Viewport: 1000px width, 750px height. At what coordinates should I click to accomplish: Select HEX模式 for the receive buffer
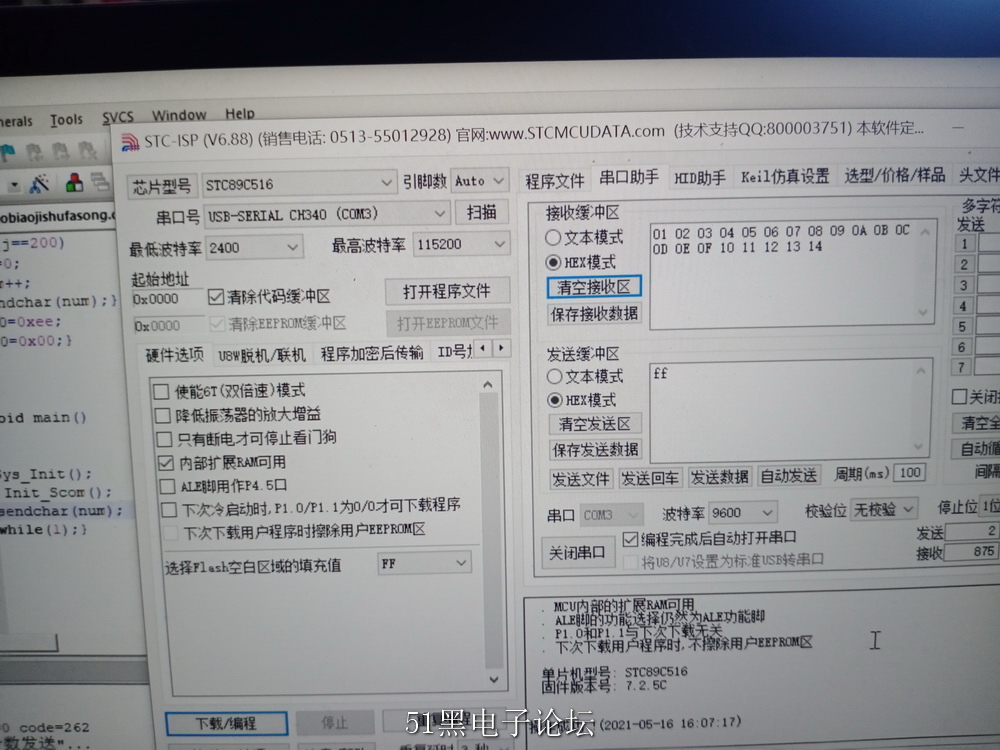tap(553, 262)
